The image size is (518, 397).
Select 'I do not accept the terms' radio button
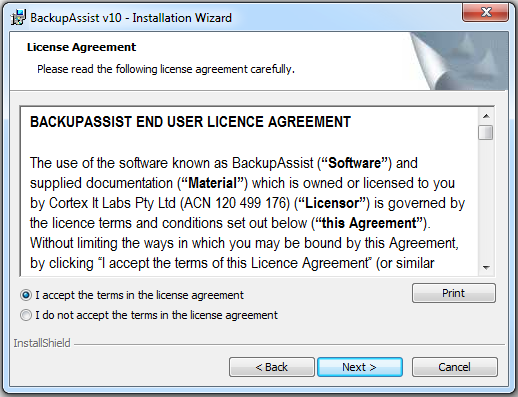point(26,315)
